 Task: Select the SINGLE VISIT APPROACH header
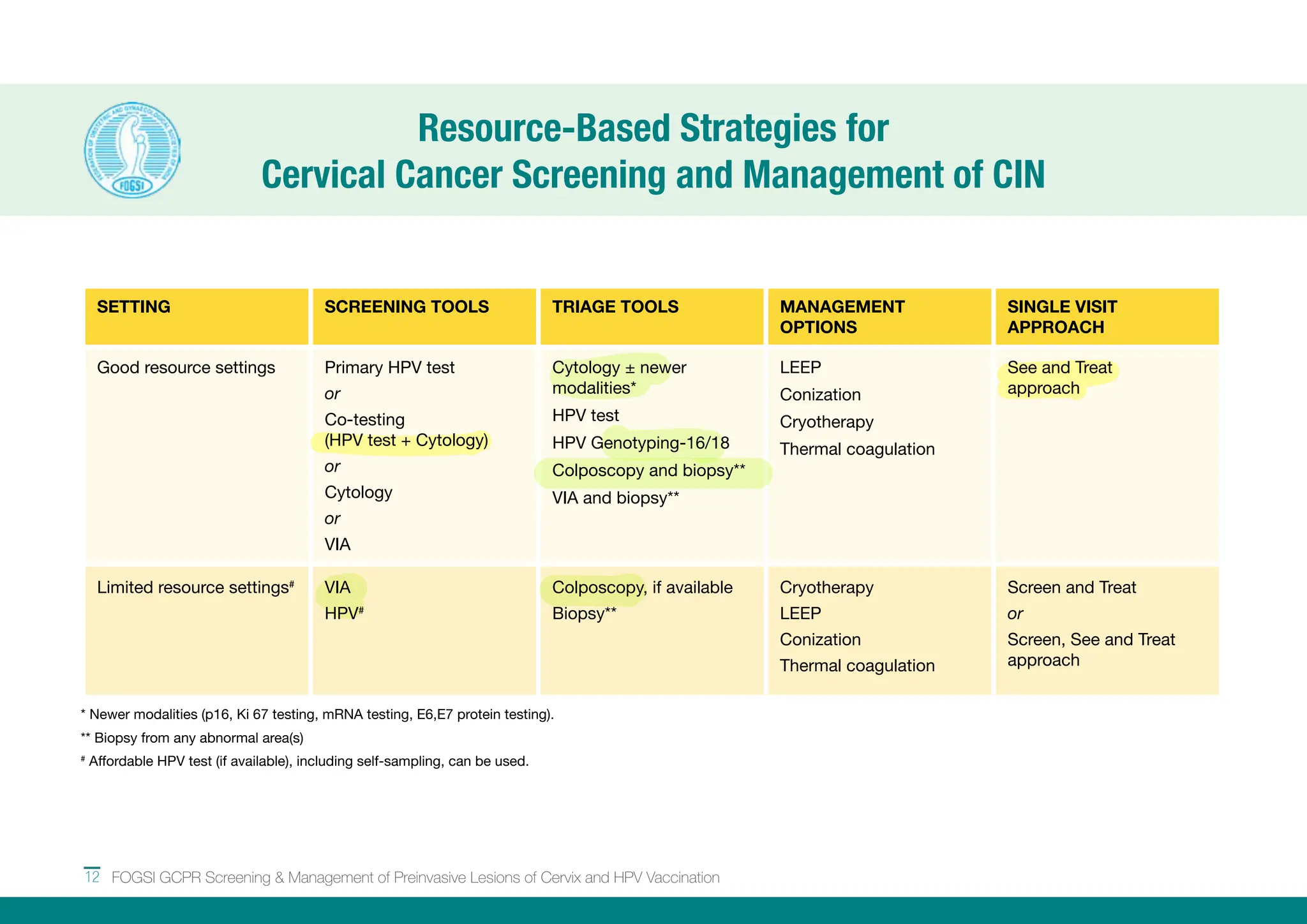(1062, 317)
